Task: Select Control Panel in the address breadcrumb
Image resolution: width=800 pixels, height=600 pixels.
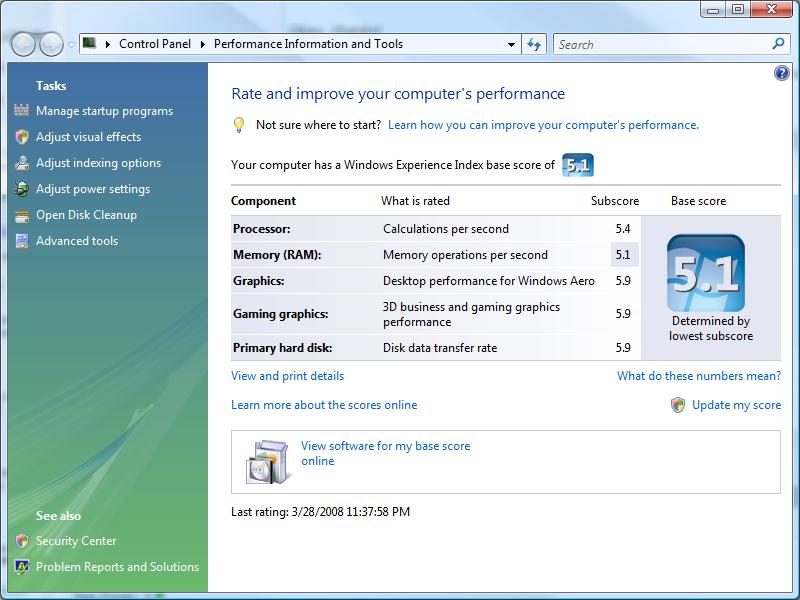Action: pyautogui.click(x=155, y=44)
